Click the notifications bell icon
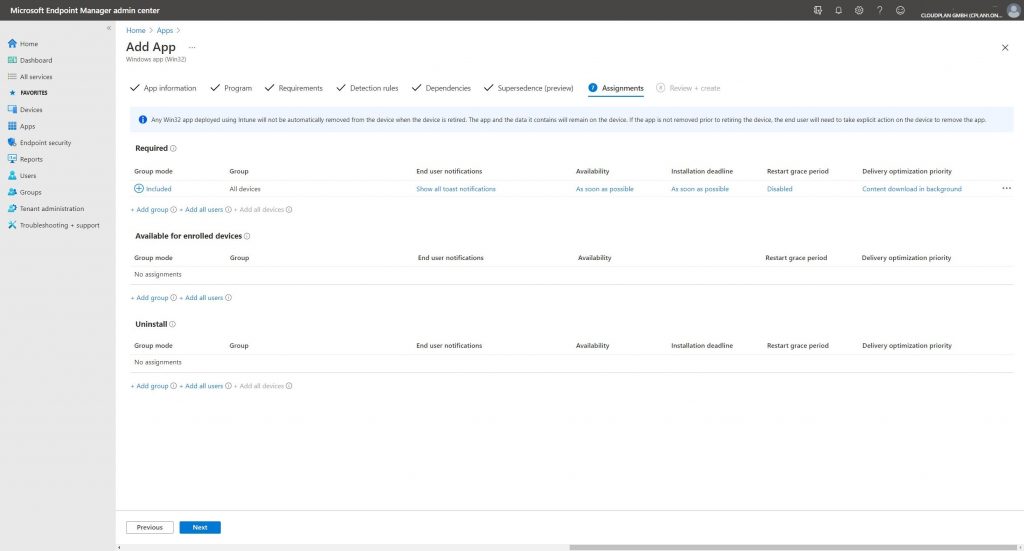The width and height of the screenshot is (1024, 551). point(839,10)
